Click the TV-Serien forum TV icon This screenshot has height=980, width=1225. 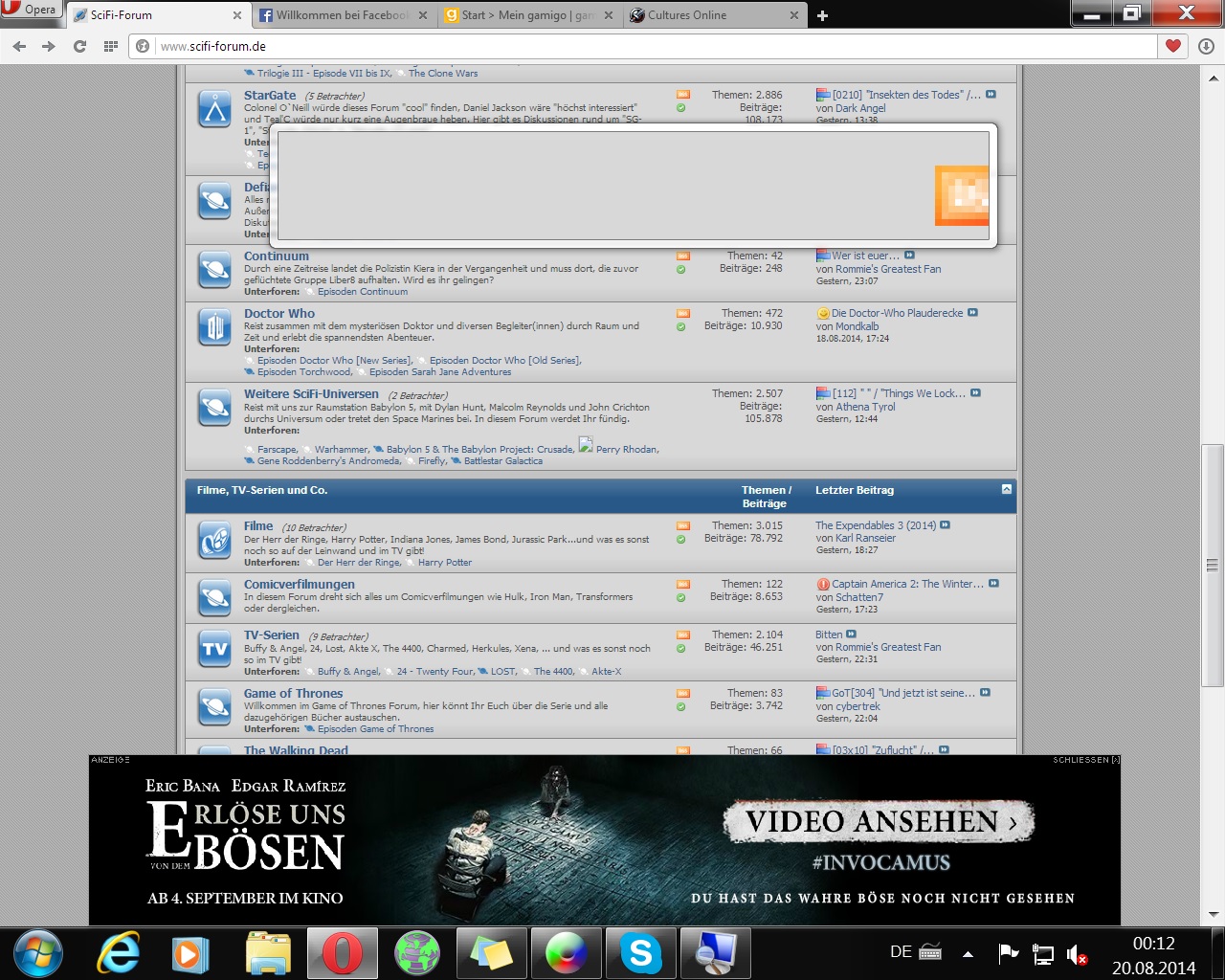pos(215,649)
